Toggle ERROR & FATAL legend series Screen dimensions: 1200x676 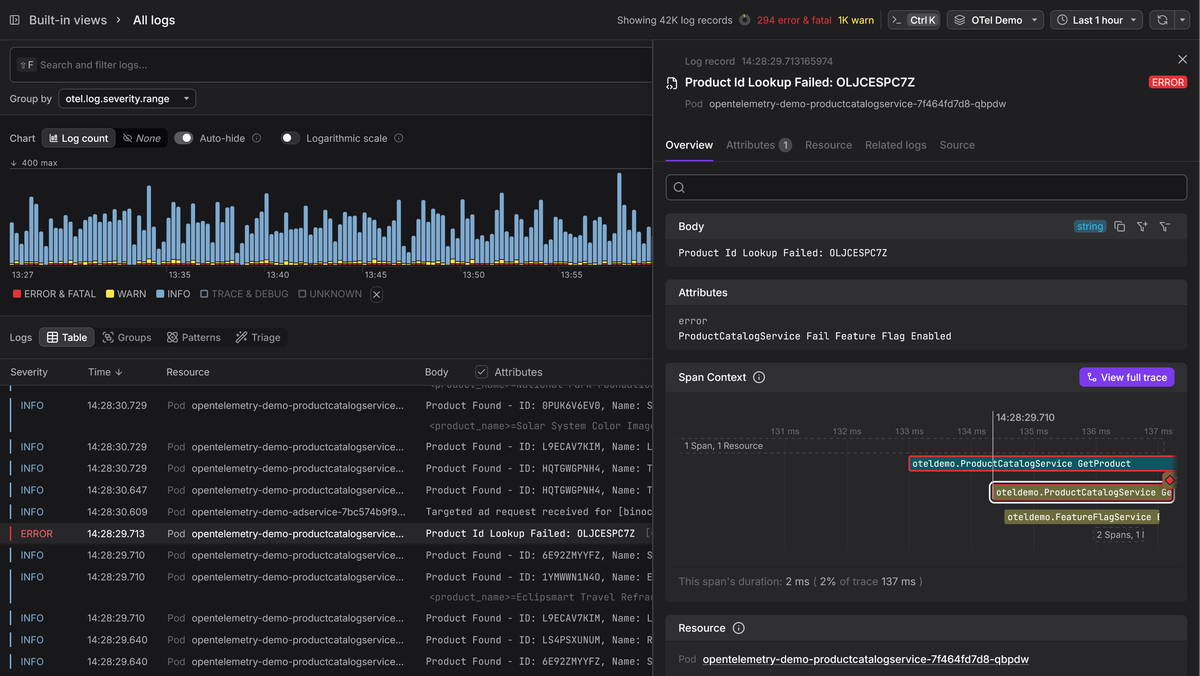[x=54, y=294]
